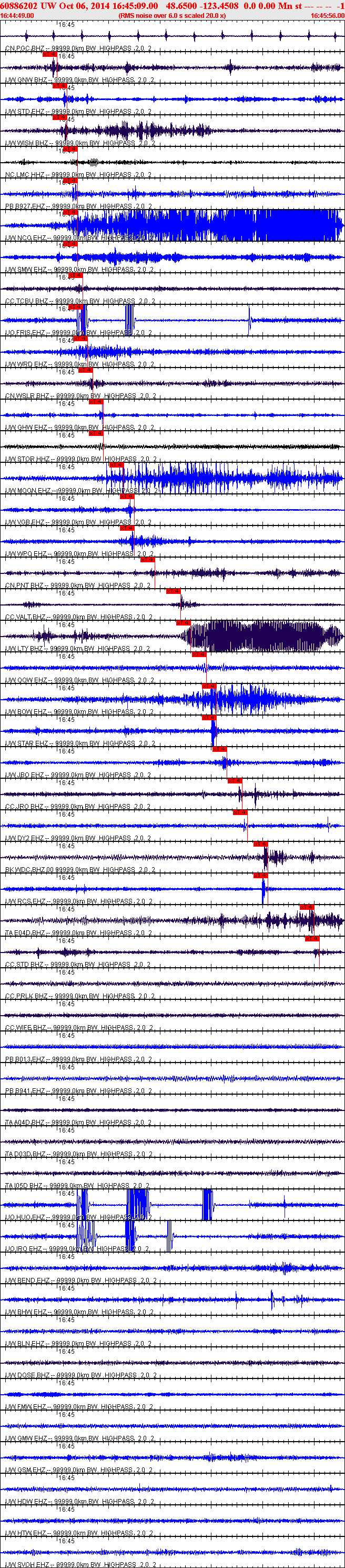
Task: Click the station label 'UW.WISH.BHZ'
Action: pos(27,143)
